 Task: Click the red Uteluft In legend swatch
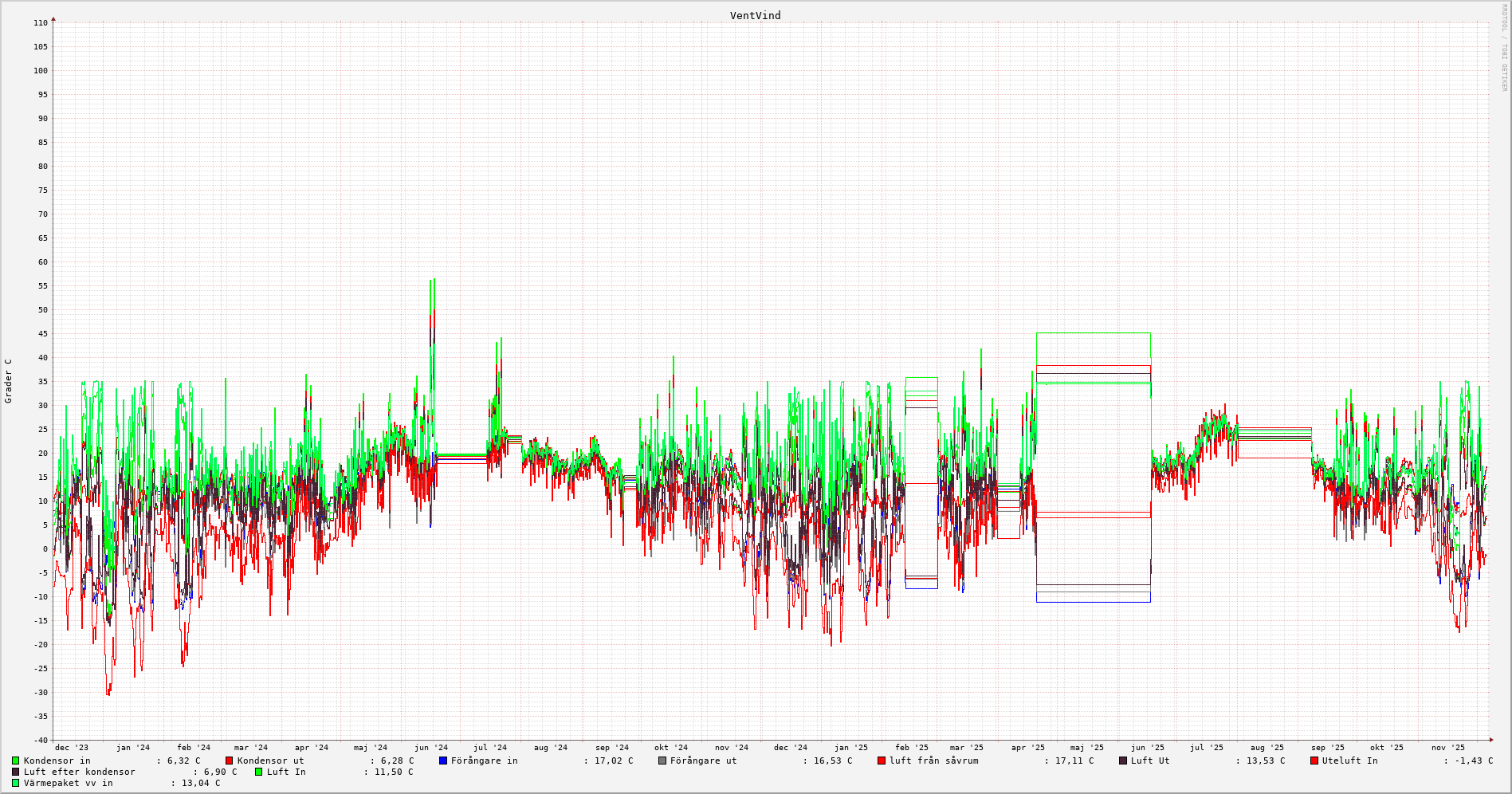tap(1314, 761)
